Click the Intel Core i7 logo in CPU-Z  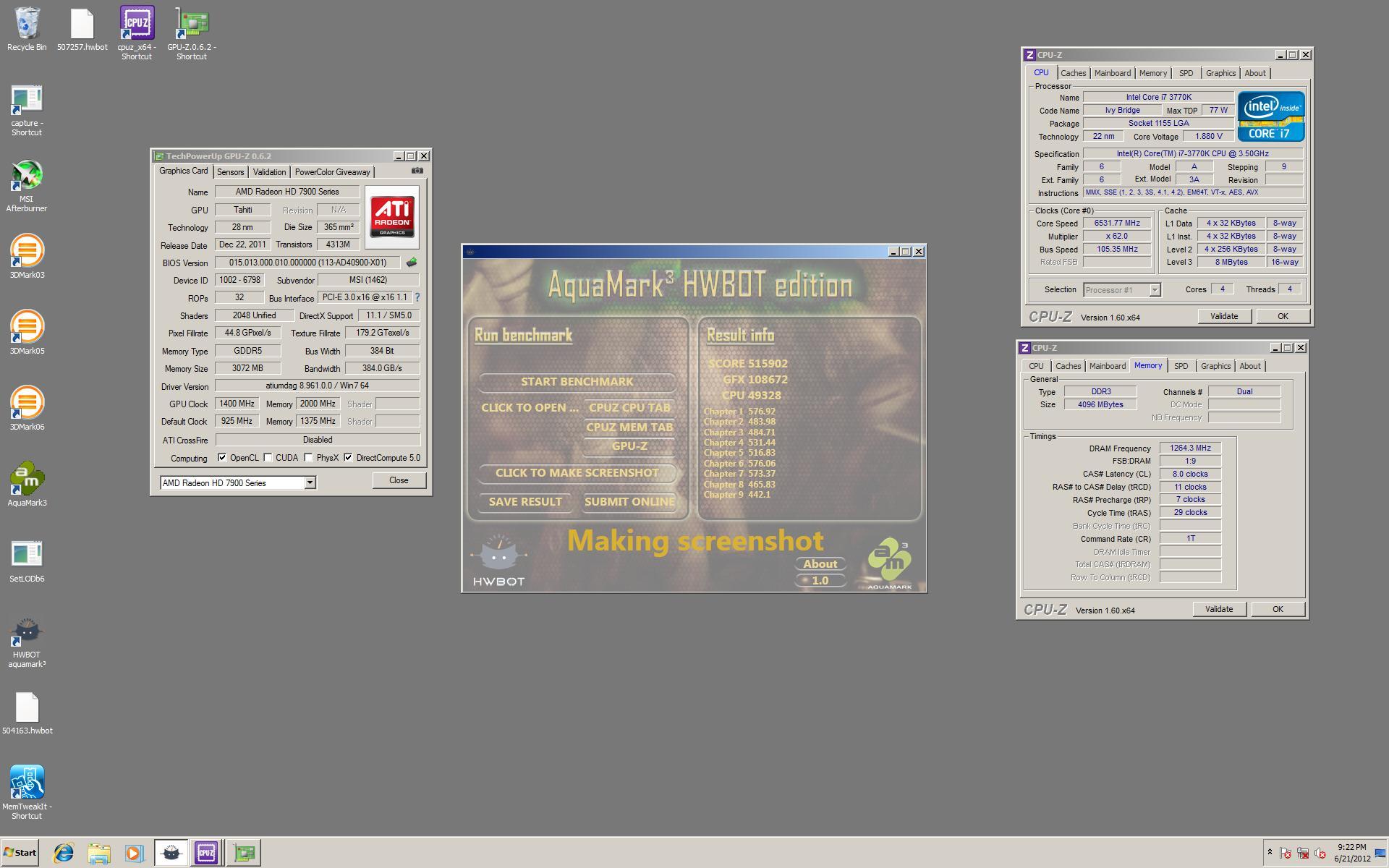(x=1271, y=116)
